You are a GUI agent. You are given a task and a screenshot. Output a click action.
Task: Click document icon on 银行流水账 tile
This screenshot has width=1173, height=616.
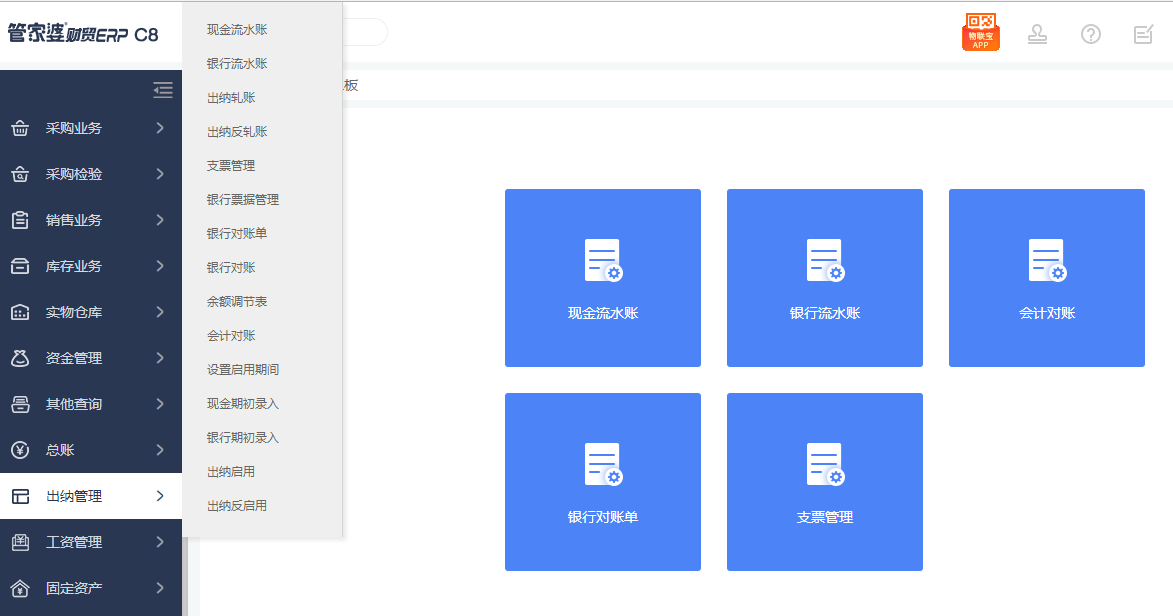tap(826, 260)
